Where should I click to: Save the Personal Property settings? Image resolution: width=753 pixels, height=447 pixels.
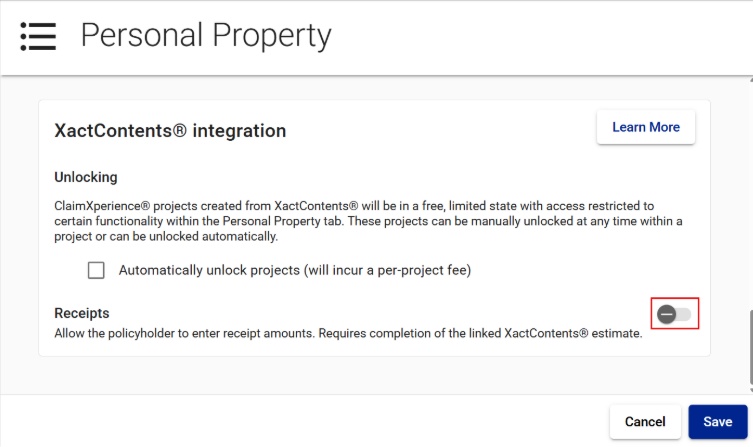coord(717,422)
